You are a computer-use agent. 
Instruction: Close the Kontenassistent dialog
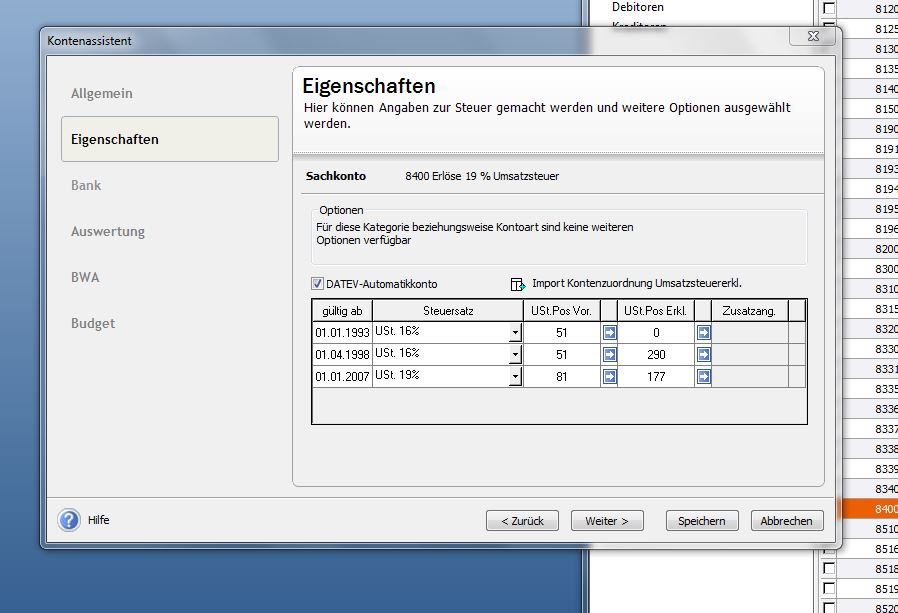coord(813,36)
